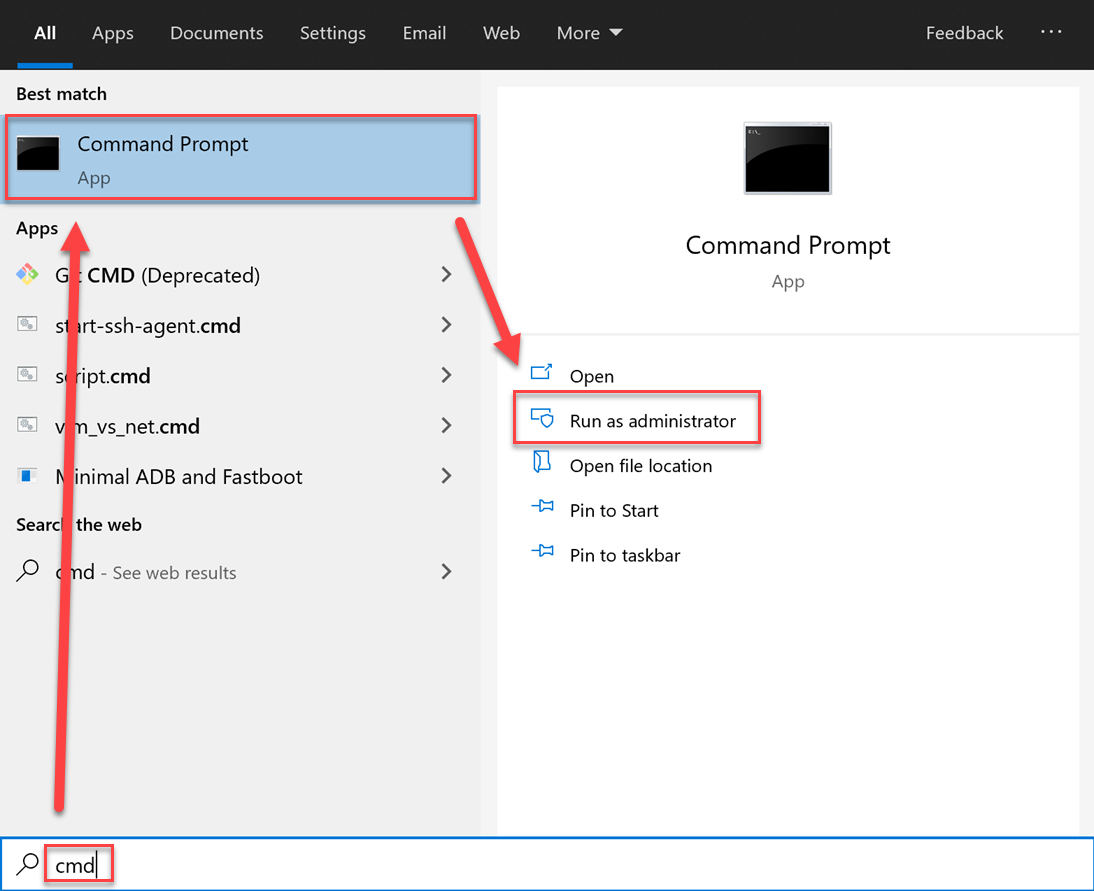1094x891 pixels.
Task: Expand Git CMD (Deprecated) arrow
Action: pos(446,275)
